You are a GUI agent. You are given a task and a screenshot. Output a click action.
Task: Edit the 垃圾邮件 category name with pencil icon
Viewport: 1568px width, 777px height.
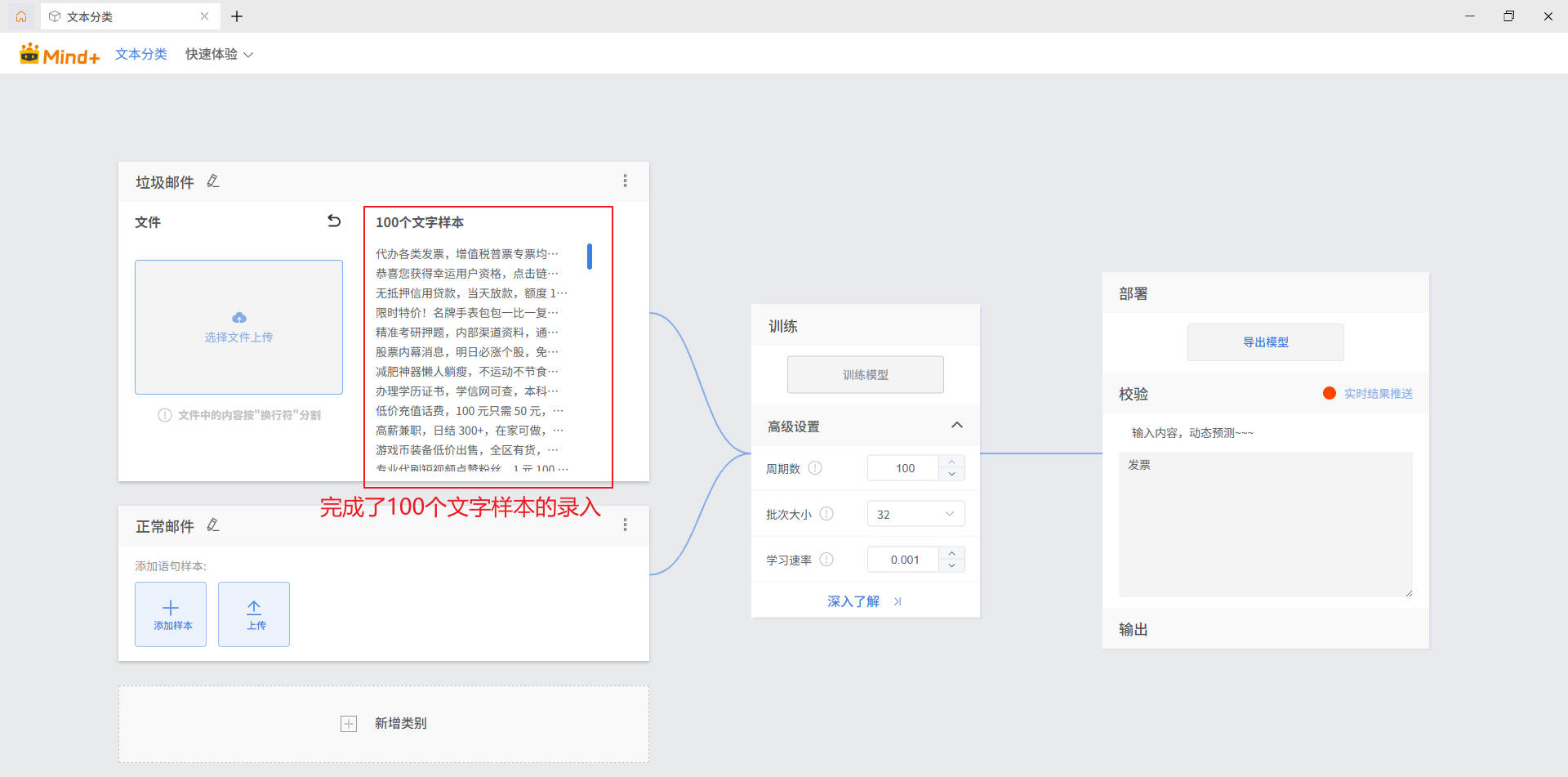click(x=213, y=181)
